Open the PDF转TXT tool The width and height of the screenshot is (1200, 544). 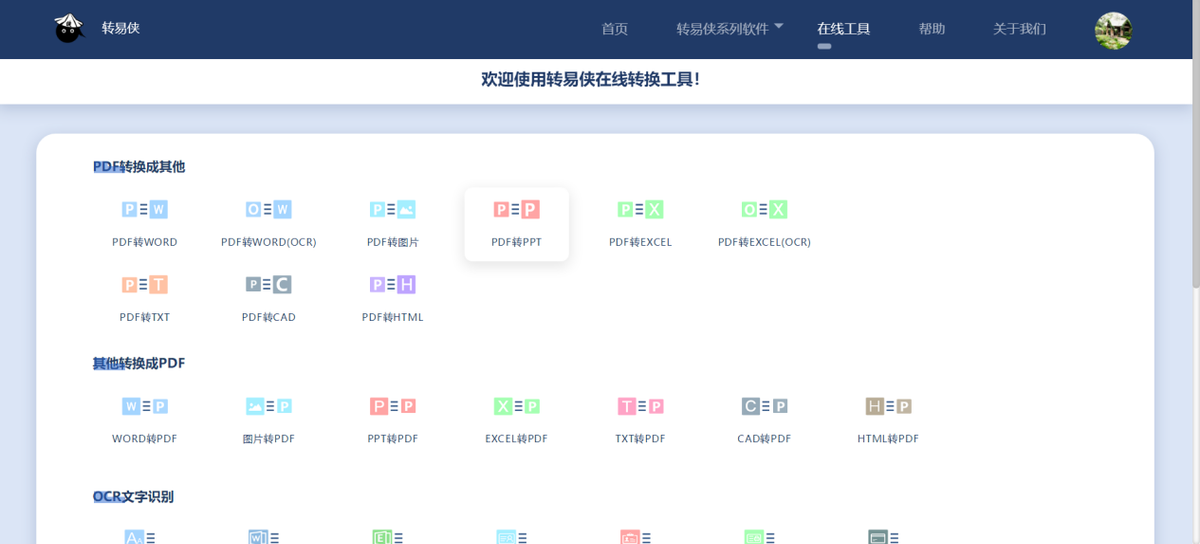(145, 299)
